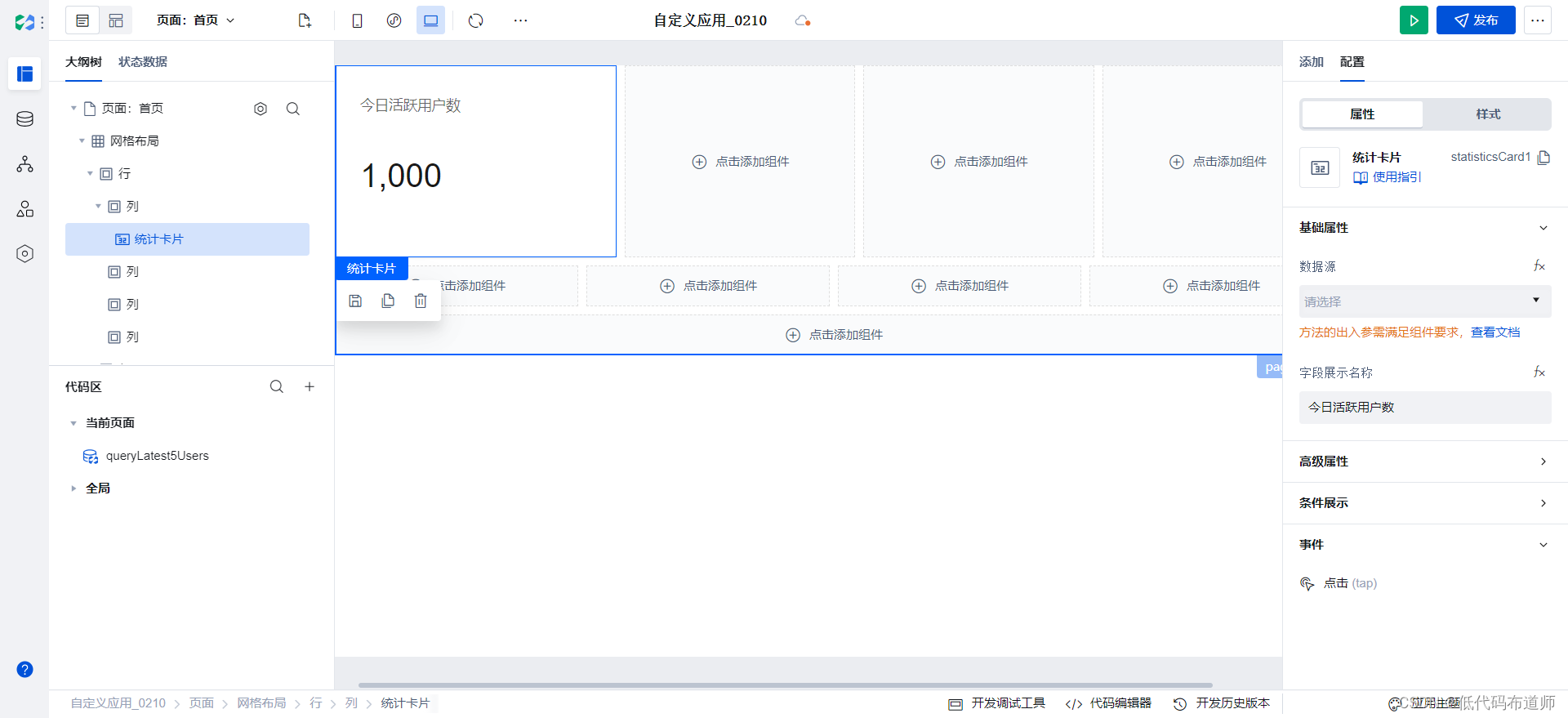Open the data source database sidebar icon
1568x718 pixels.
[24, 119]
